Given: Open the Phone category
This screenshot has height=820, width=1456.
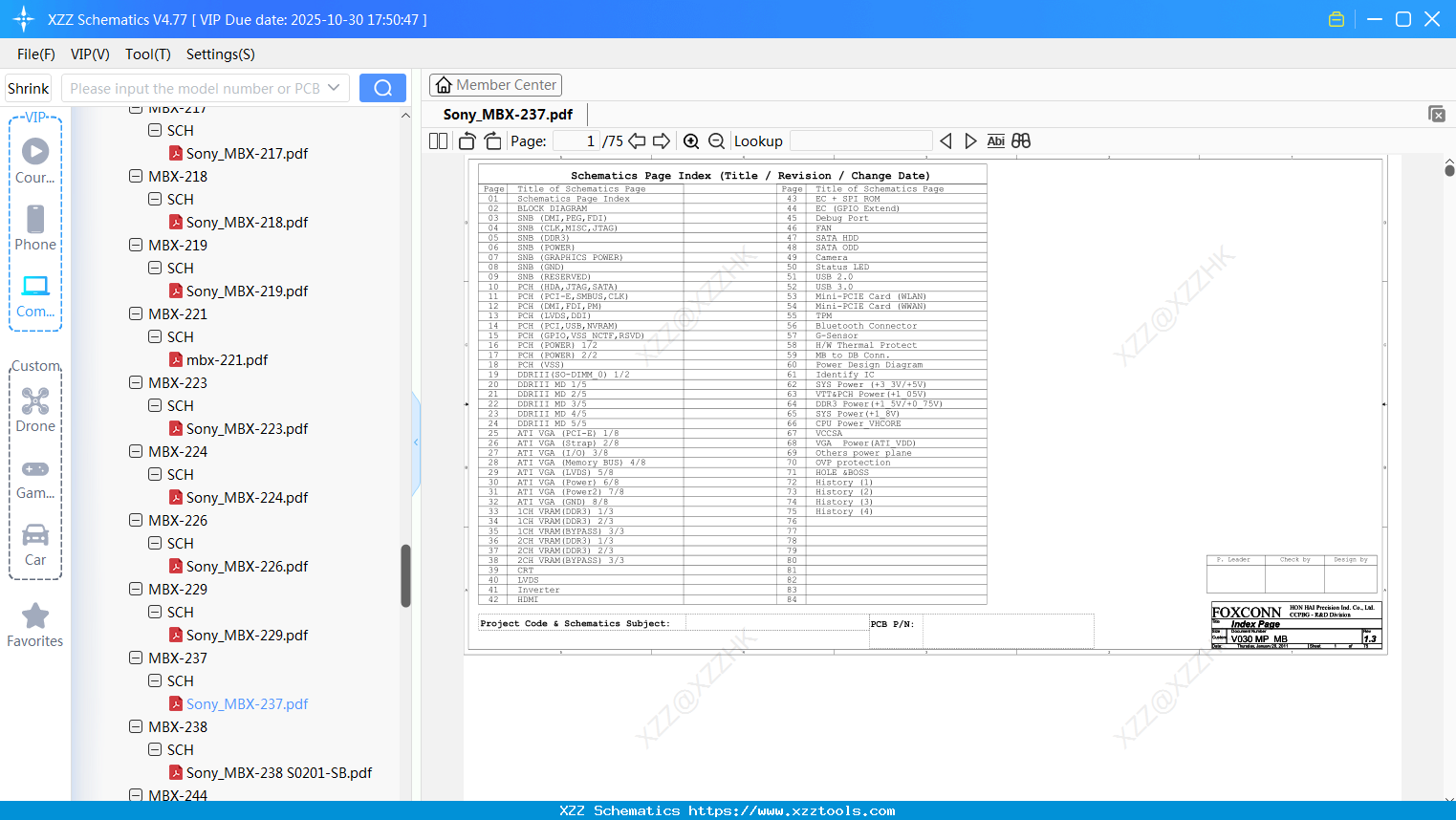Looking at the screenshot, I should coord(35,227).
